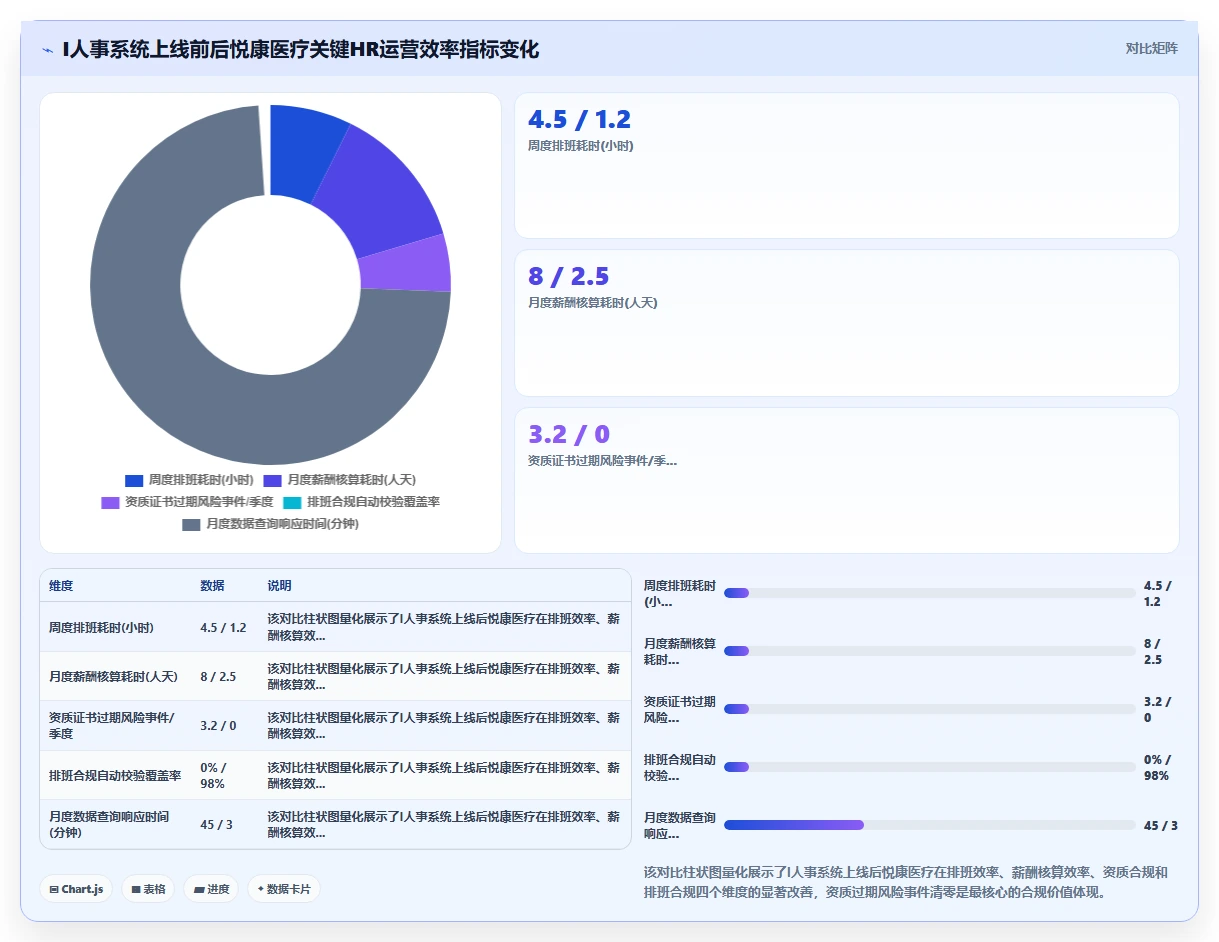
Task: Click the light purple donut segment
Action: point(405,265)
